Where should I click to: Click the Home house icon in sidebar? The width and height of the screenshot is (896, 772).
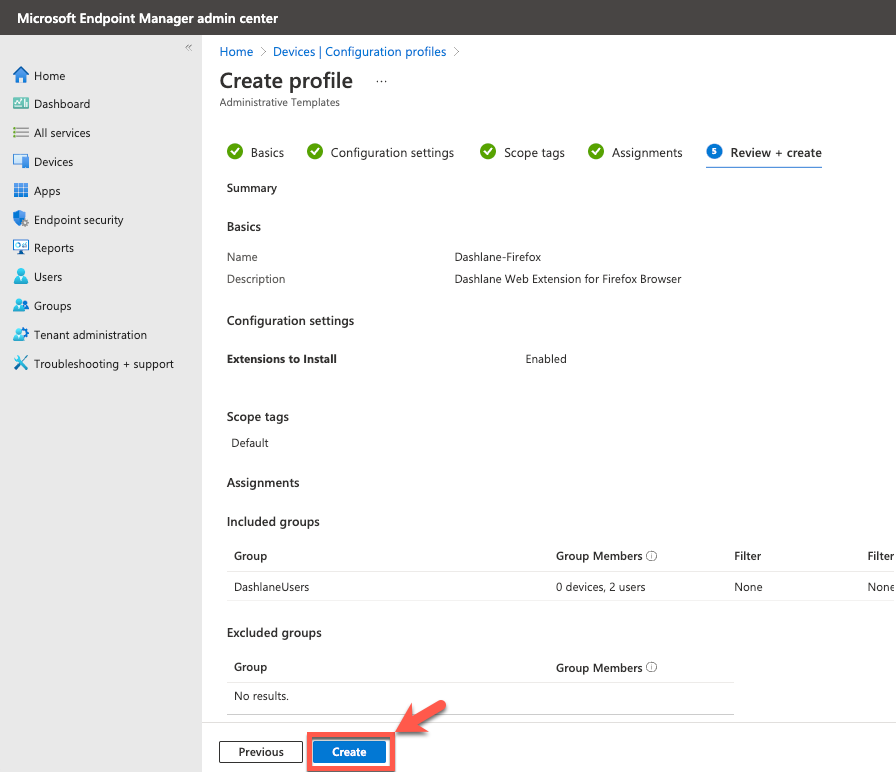[x=21, y=75]
